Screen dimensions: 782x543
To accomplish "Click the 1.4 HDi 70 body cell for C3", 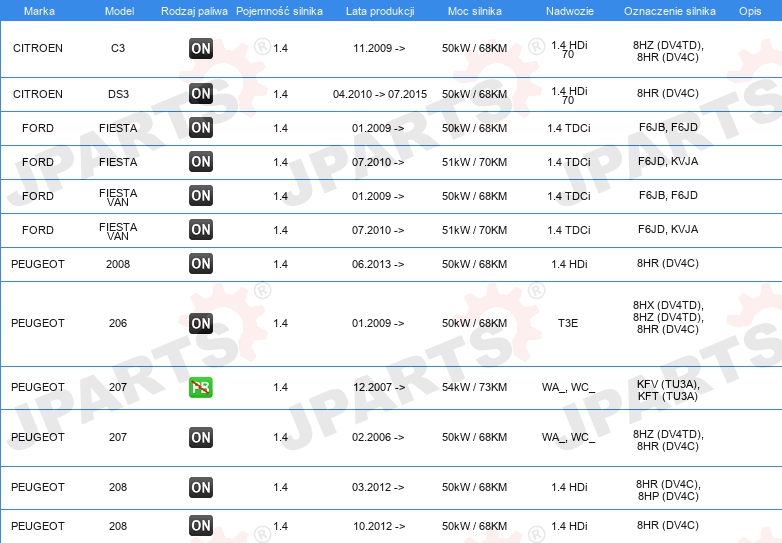I will click(x=569, y=49).
